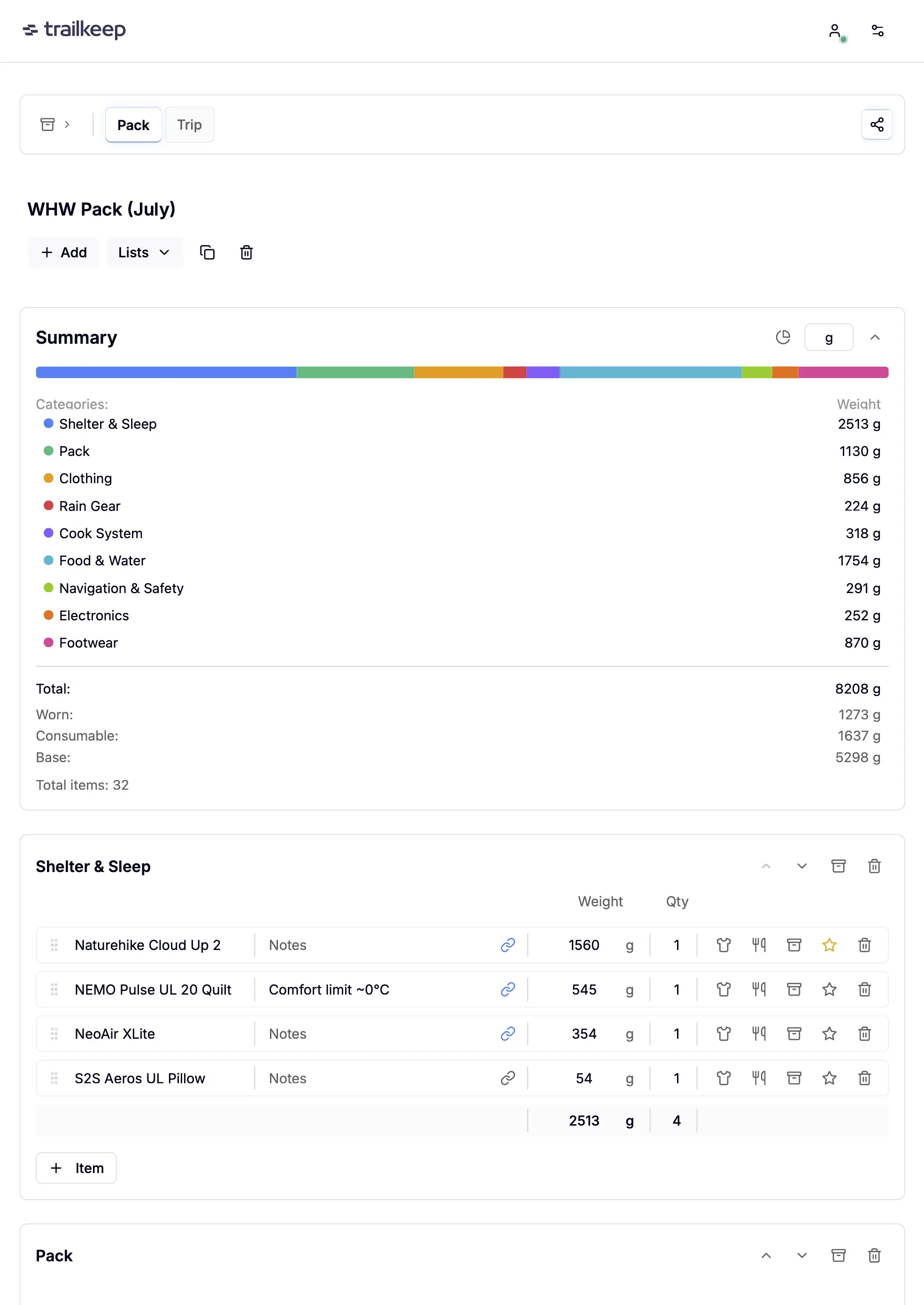Open the product link for NEMO Pulse quilt
The image size is (924, 1305).
(x=507, y=989)
